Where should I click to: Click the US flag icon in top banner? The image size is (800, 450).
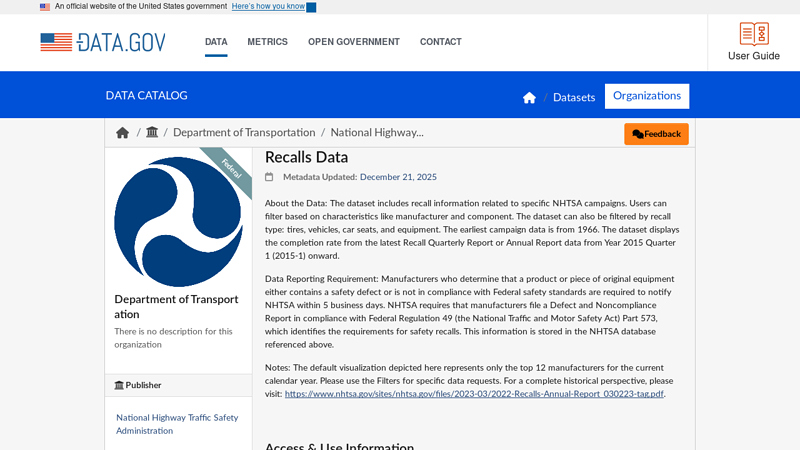[45, 7]
